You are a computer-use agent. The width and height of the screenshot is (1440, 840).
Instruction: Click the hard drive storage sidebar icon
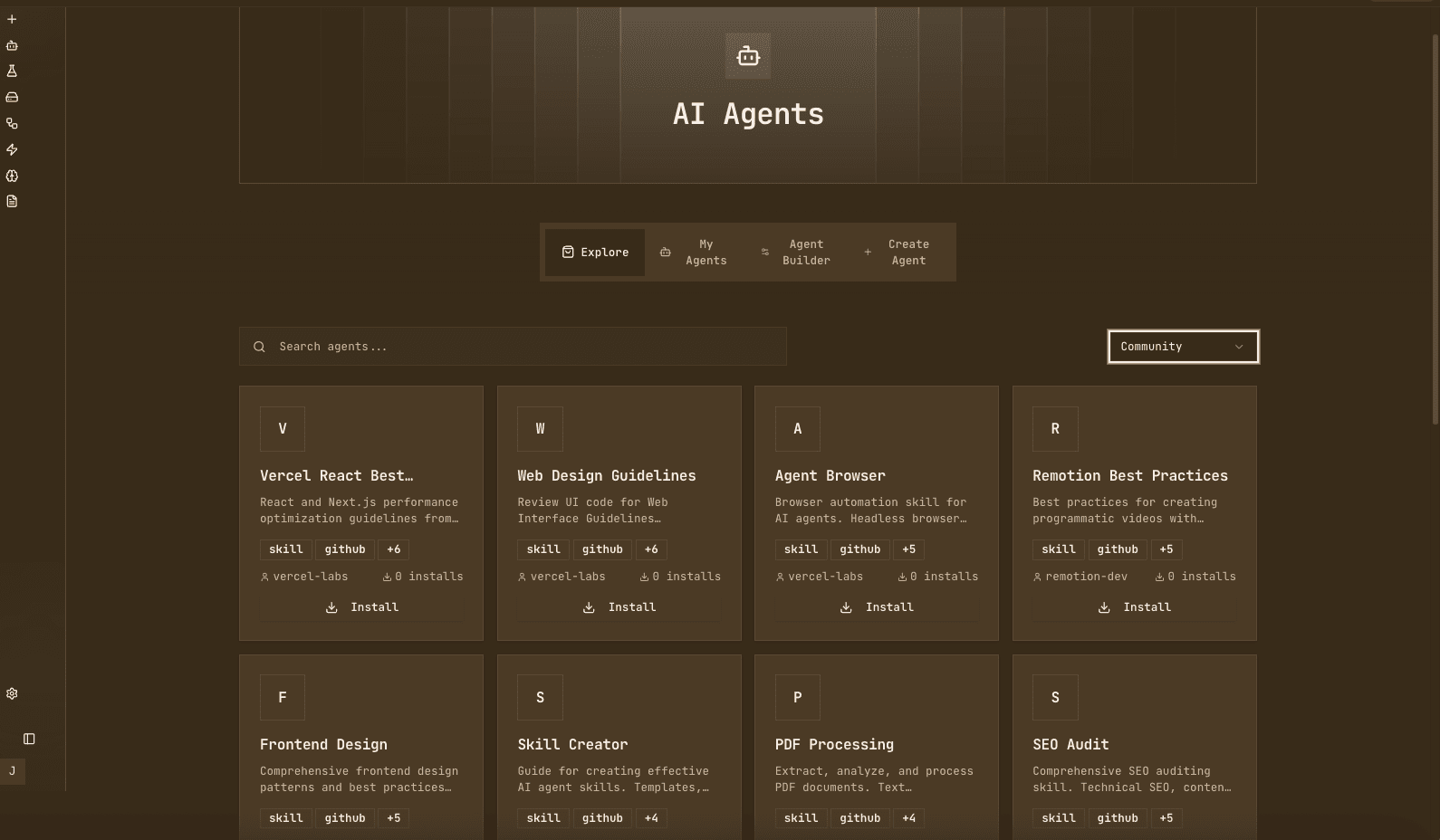(12, 97)
